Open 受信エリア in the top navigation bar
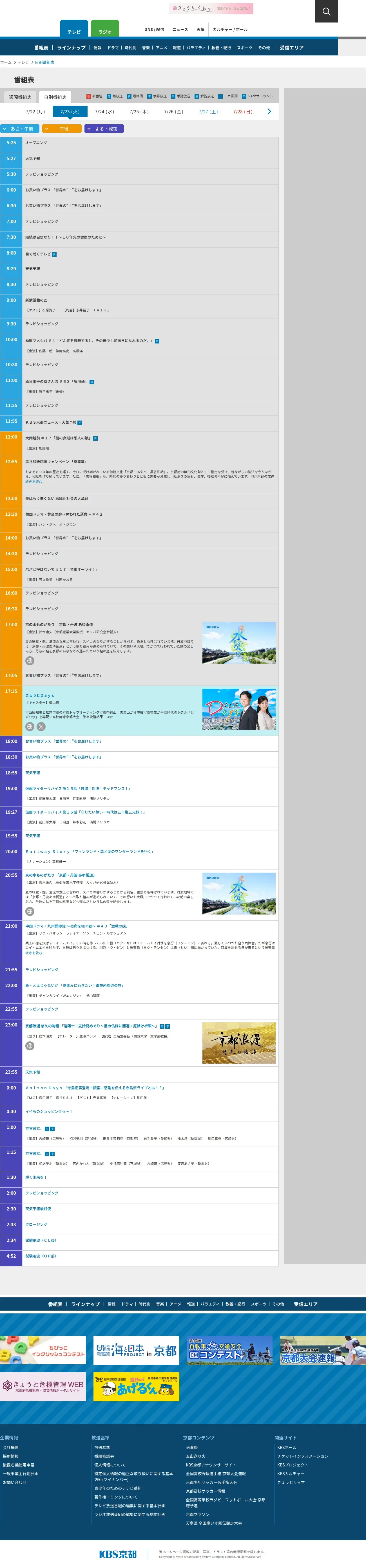 pyautogui.click(x=292, y=48)
